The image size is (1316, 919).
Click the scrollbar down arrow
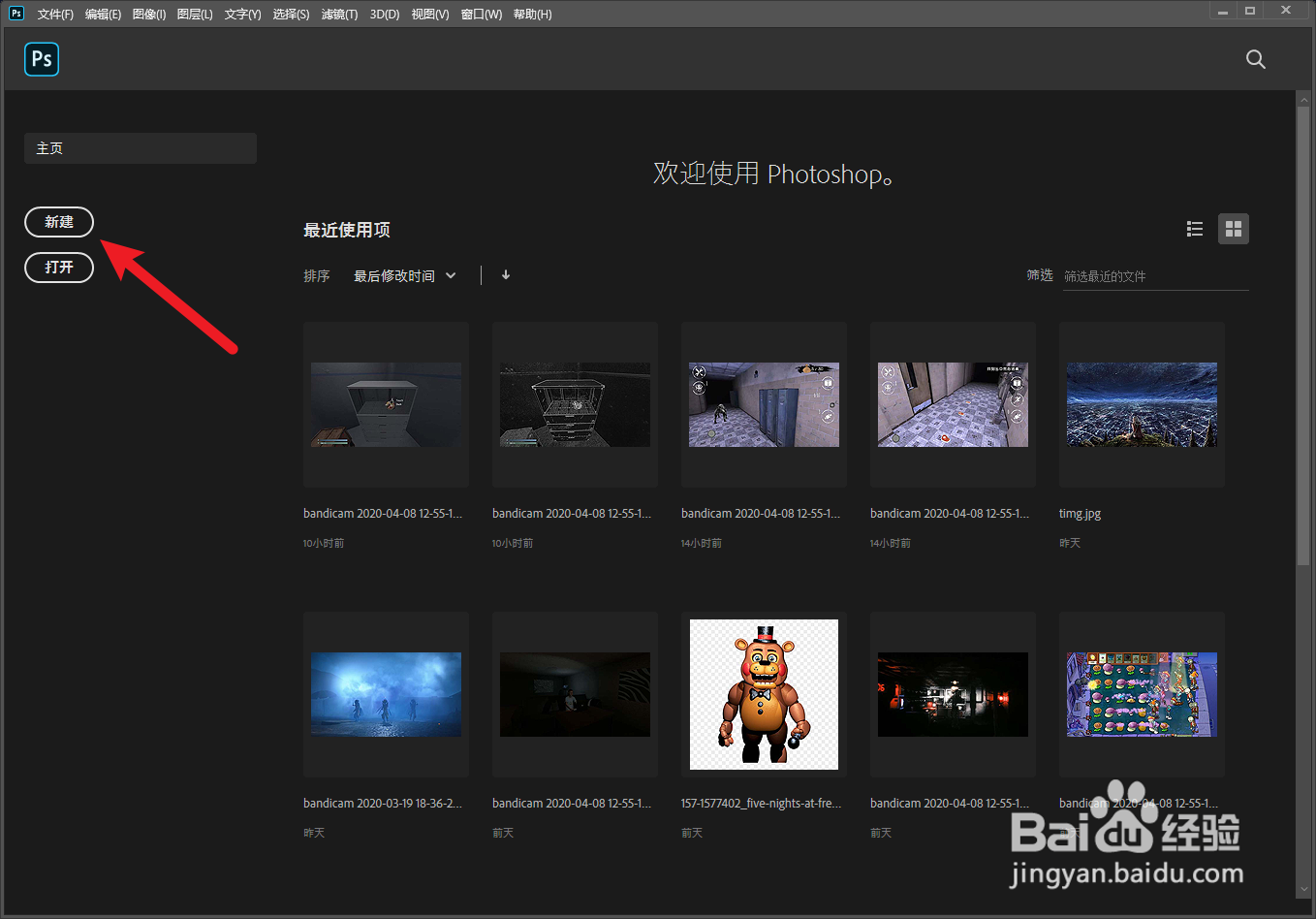point(1303,889)
